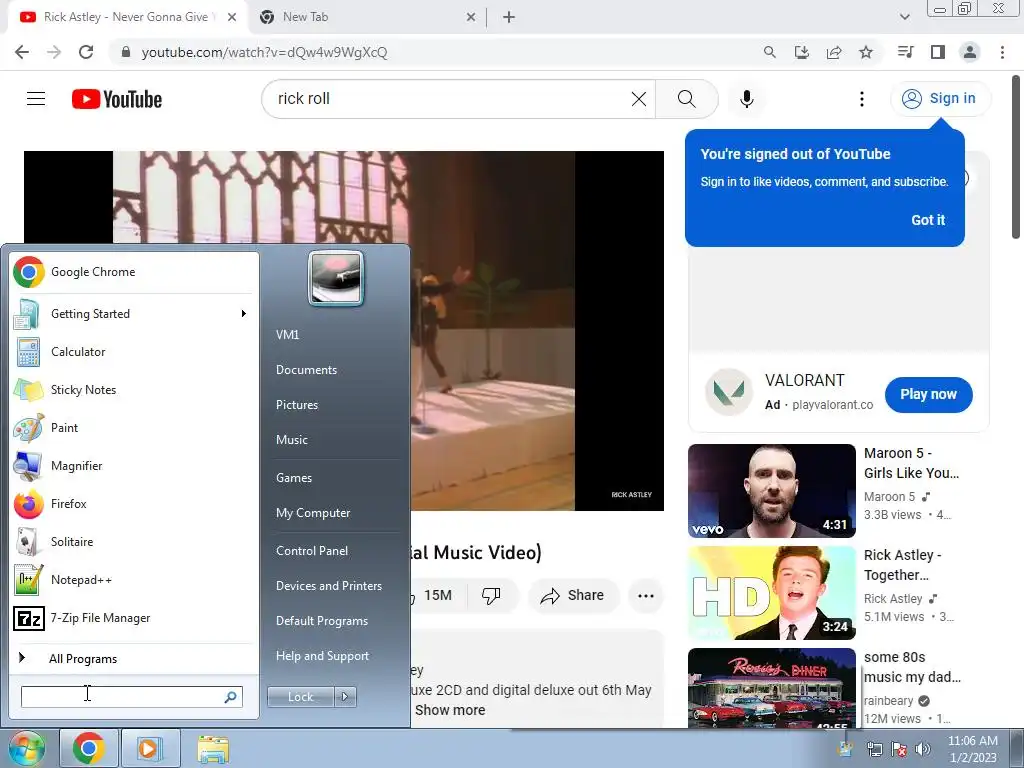Clear the YouTube search text
Viewport: 1024px width, 768px height.
(x=639, y=99)
